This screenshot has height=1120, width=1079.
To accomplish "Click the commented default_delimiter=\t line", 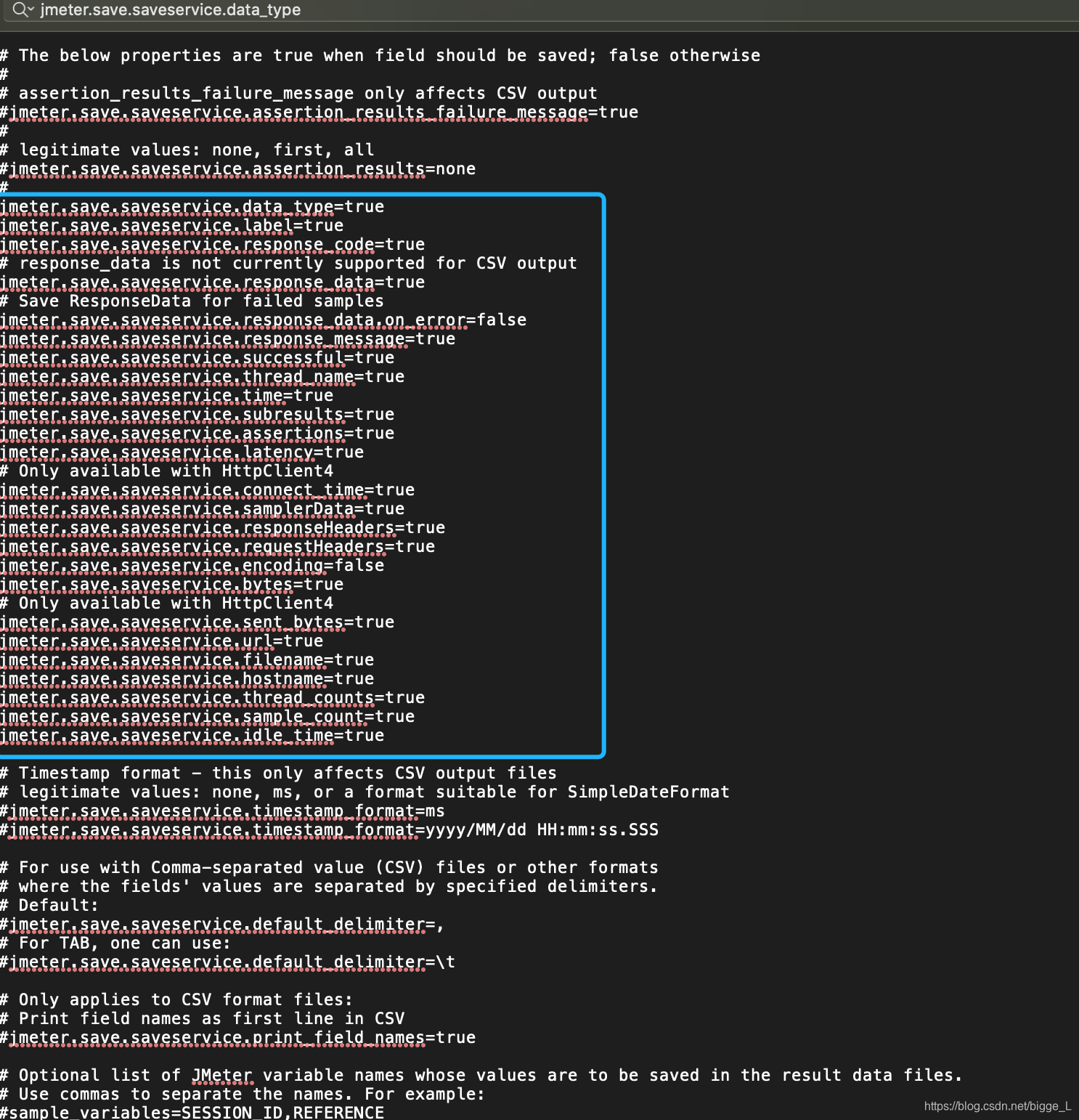I will (228, 962).
